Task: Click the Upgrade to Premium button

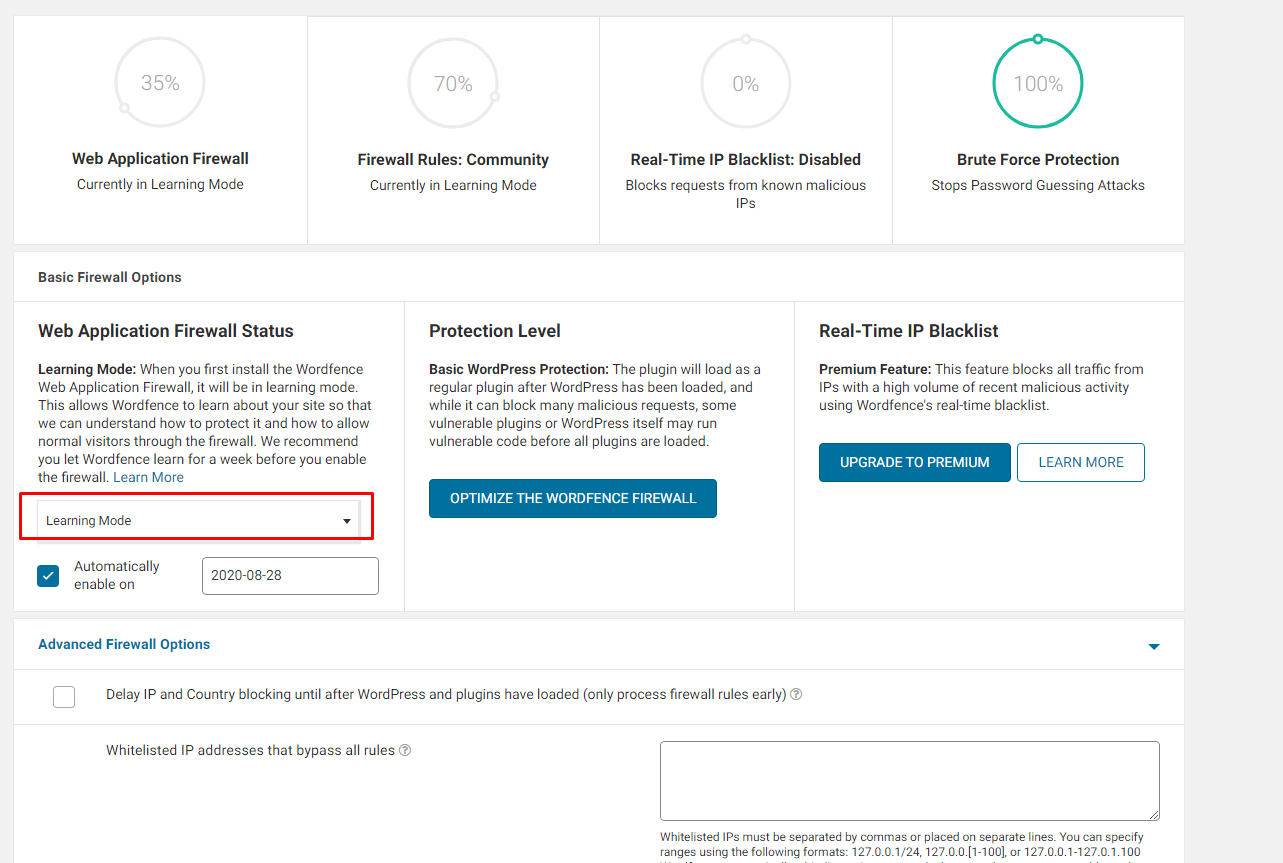Action: [915, 462]
